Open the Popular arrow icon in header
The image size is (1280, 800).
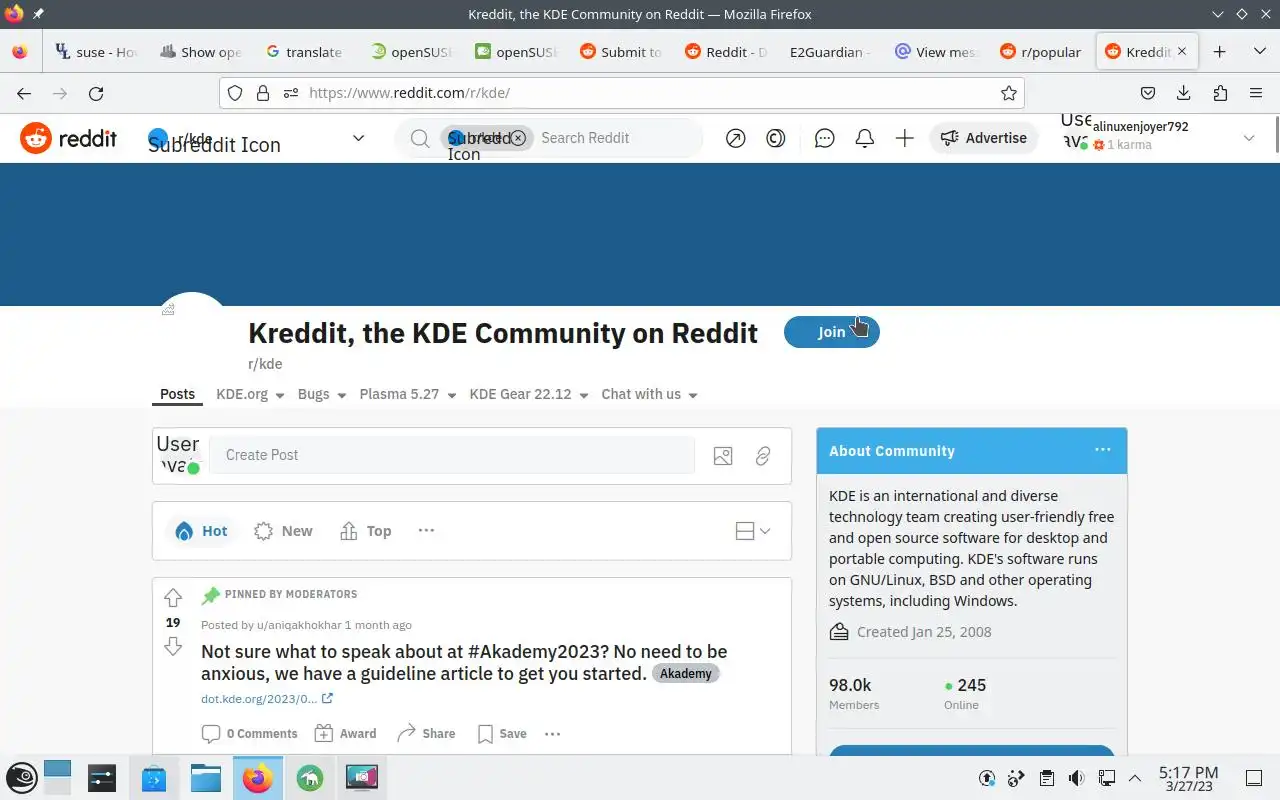(736, 139)
